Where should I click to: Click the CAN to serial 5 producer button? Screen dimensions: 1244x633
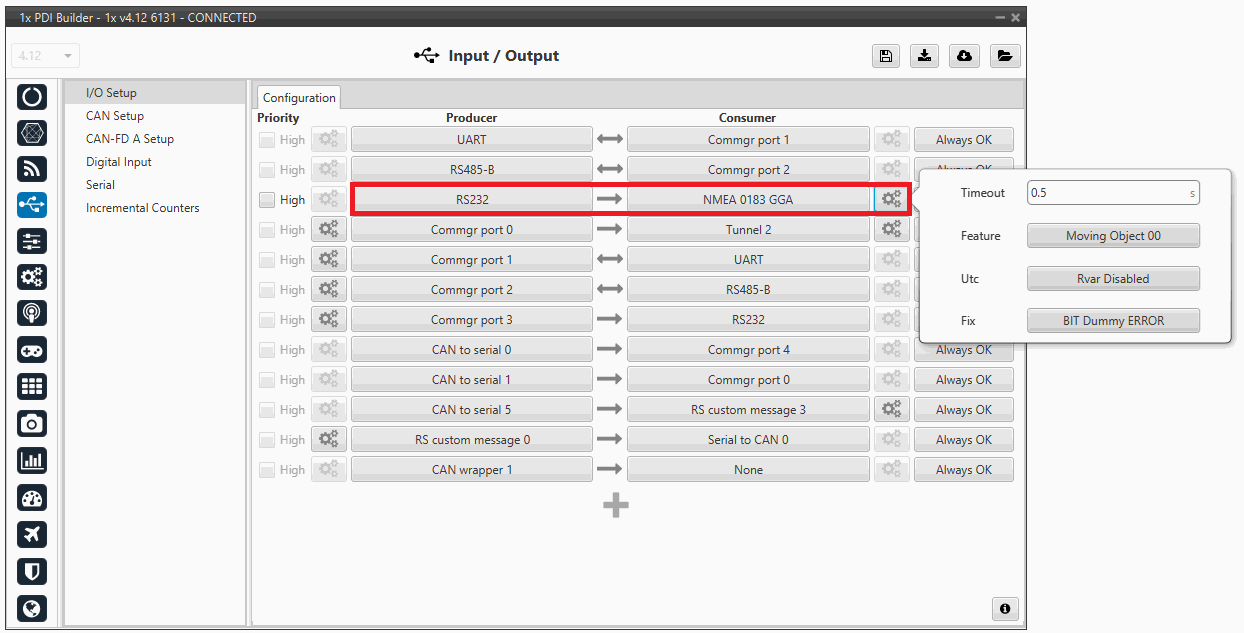click(x=472, y=410)
